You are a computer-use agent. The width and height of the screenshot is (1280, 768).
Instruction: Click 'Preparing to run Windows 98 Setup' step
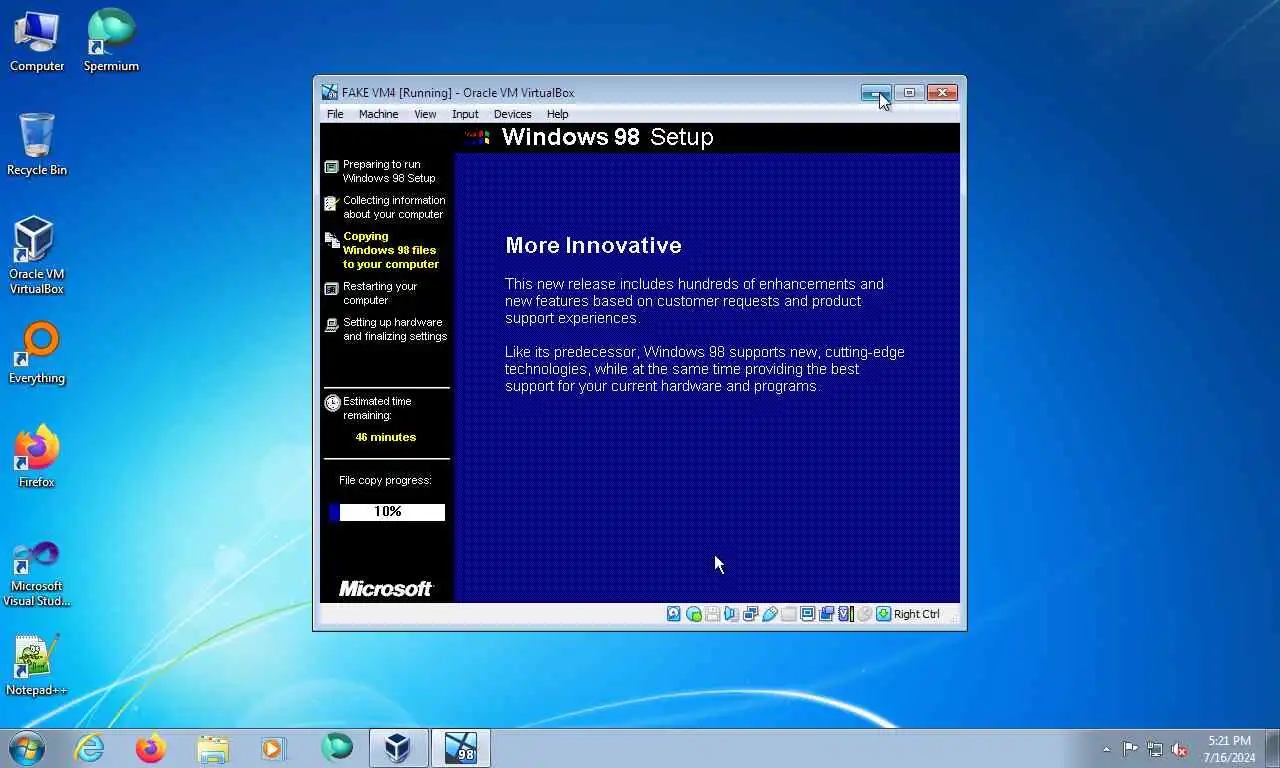click(x=389, y=171)
